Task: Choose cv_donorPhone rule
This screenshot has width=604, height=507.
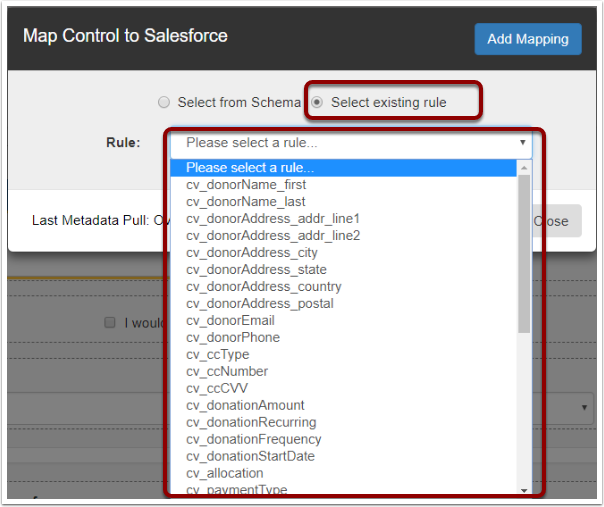Action: click(x=343, y=337)
